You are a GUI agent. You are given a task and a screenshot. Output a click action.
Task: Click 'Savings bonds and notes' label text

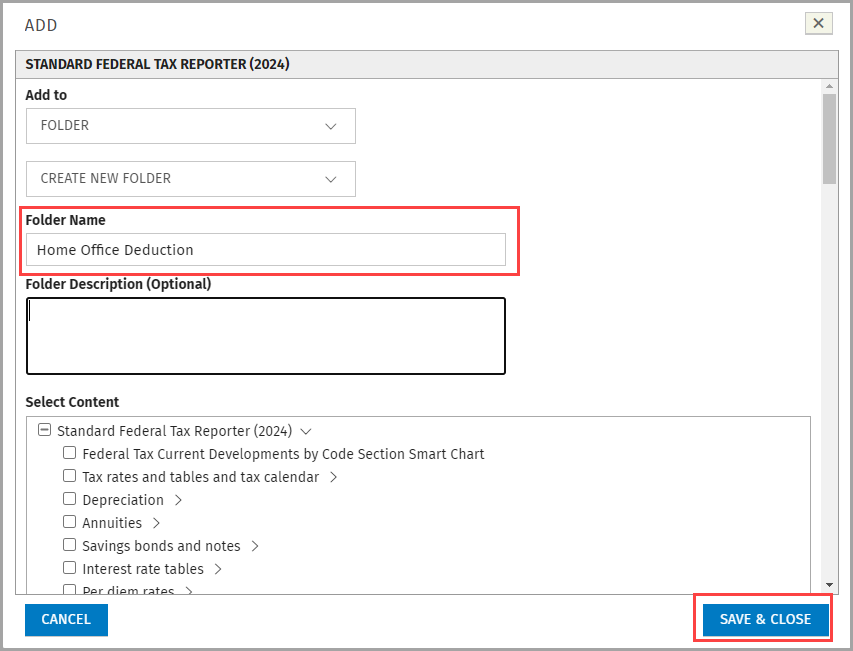[161, 545]
